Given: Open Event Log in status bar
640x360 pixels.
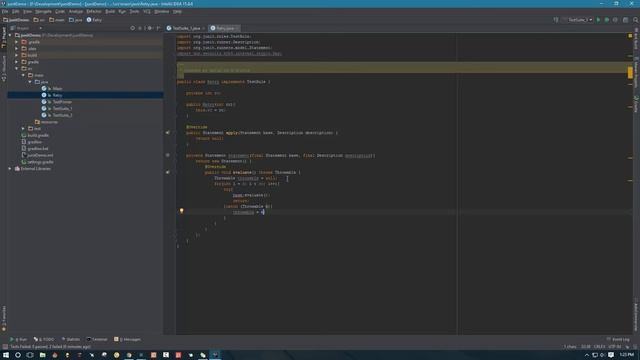Looking at the screenshot, I should [618, 339].
